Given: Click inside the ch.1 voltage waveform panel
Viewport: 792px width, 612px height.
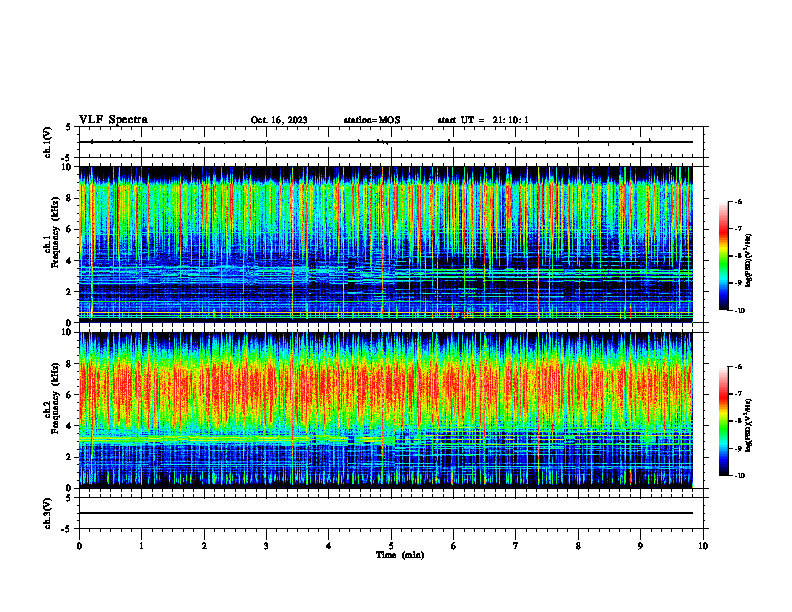Looking at the screenshot, I should pos(391,142).
